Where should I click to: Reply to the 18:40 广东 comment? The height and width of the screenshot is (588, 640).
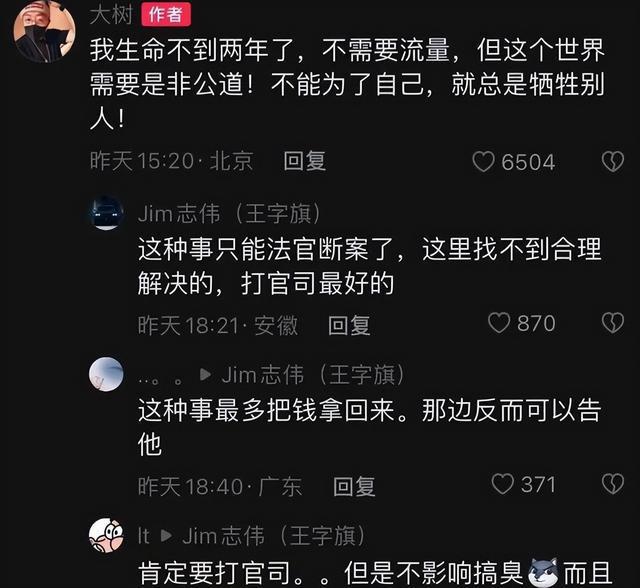tap(354, 486)
